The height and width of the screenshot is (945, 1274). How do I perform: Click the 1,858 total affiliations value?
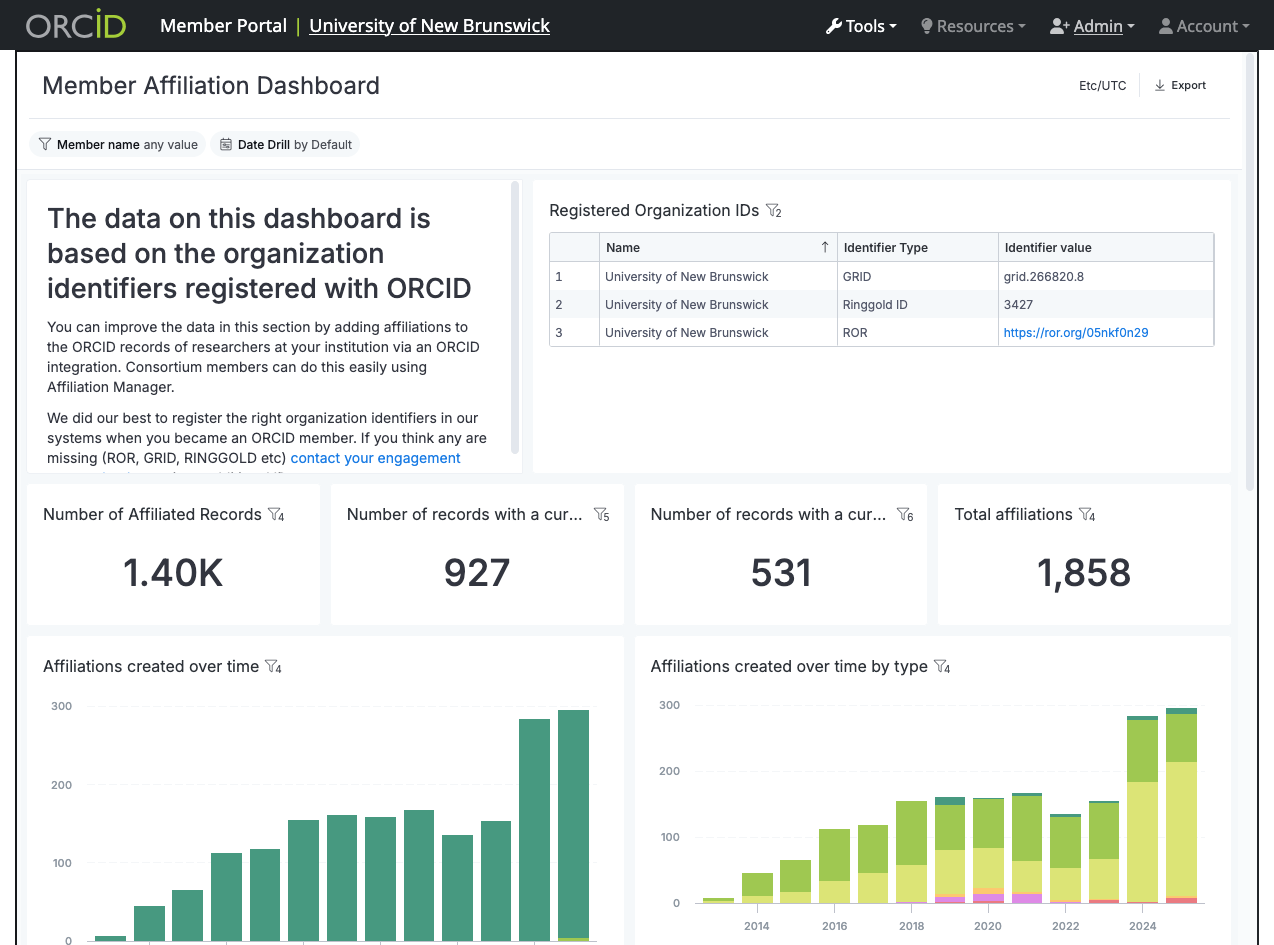coord(1084,573)
